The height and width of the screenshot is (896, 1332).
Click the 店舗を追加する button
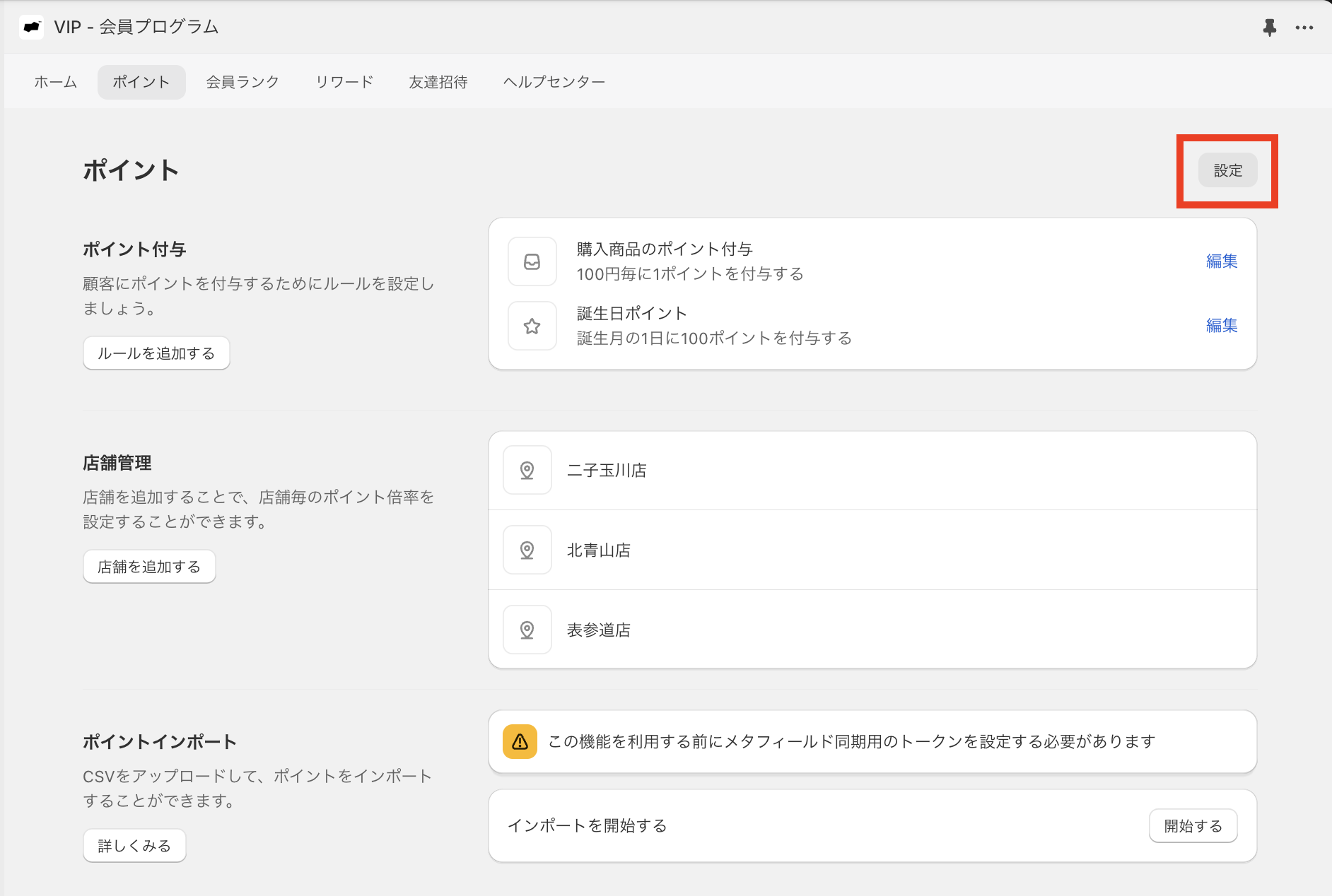coord(149,567)
